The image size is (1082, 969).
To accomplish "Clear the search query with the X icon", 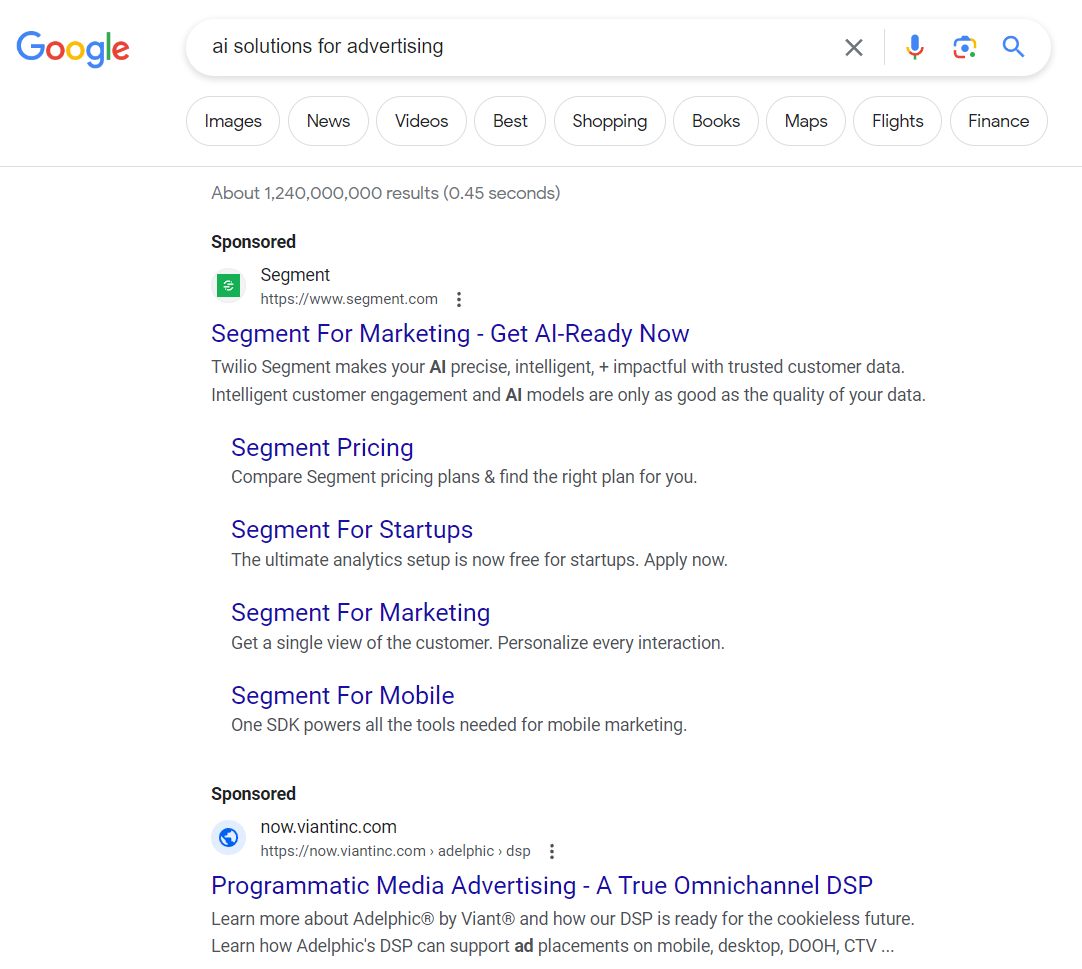I will point(853,47).
